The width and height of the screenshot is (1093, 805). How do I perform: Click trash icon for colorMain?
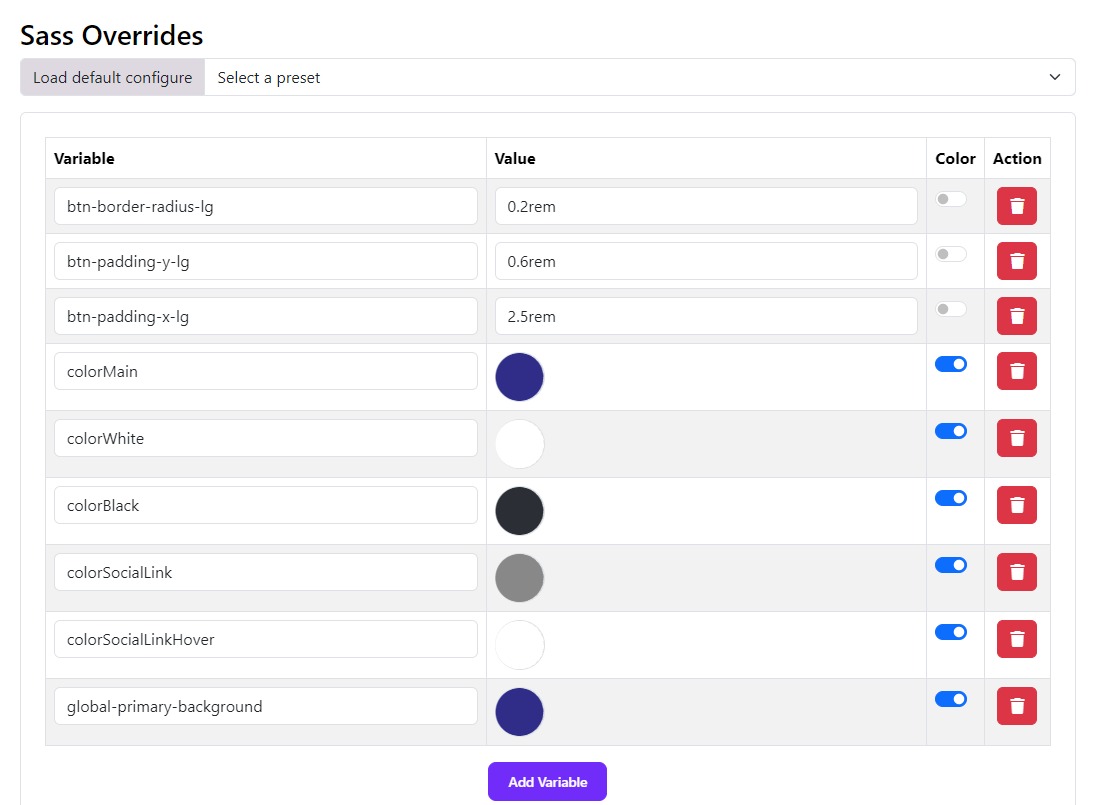[1016, 371]
